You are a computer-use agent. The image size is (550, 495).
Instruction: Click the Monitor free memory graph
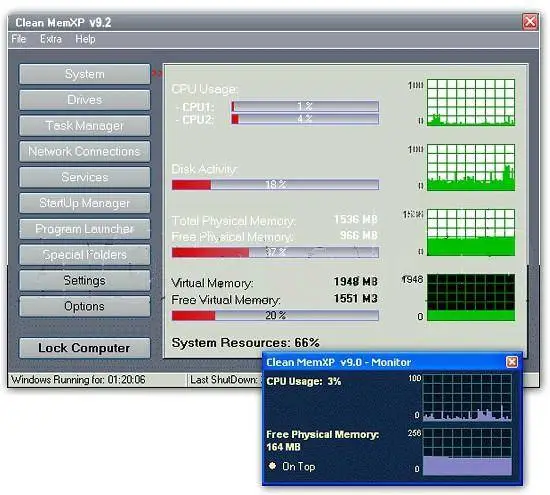coord(467,452)
